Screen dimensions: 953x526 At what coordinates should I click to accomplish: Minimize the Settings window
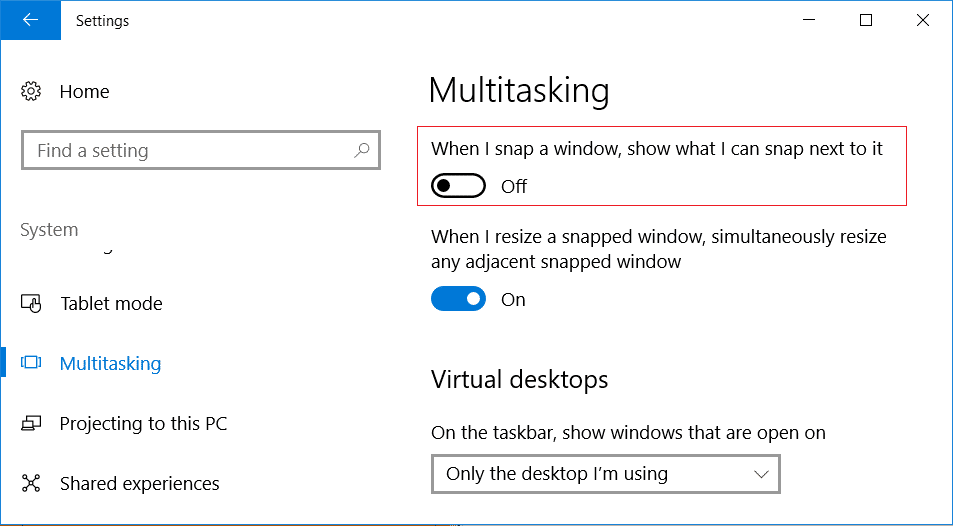click(x=809, y=20)
